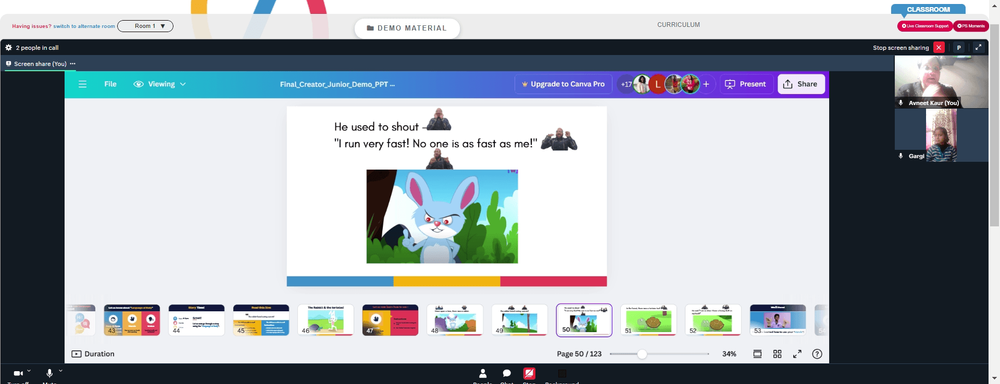Select slide thumbnail 43

pyautogui.click(x=132, y=320)
